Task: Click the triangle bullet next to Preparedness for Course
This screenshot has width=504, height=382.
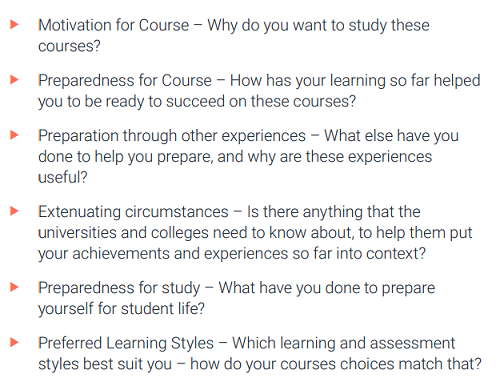Action: click(14, 80)
